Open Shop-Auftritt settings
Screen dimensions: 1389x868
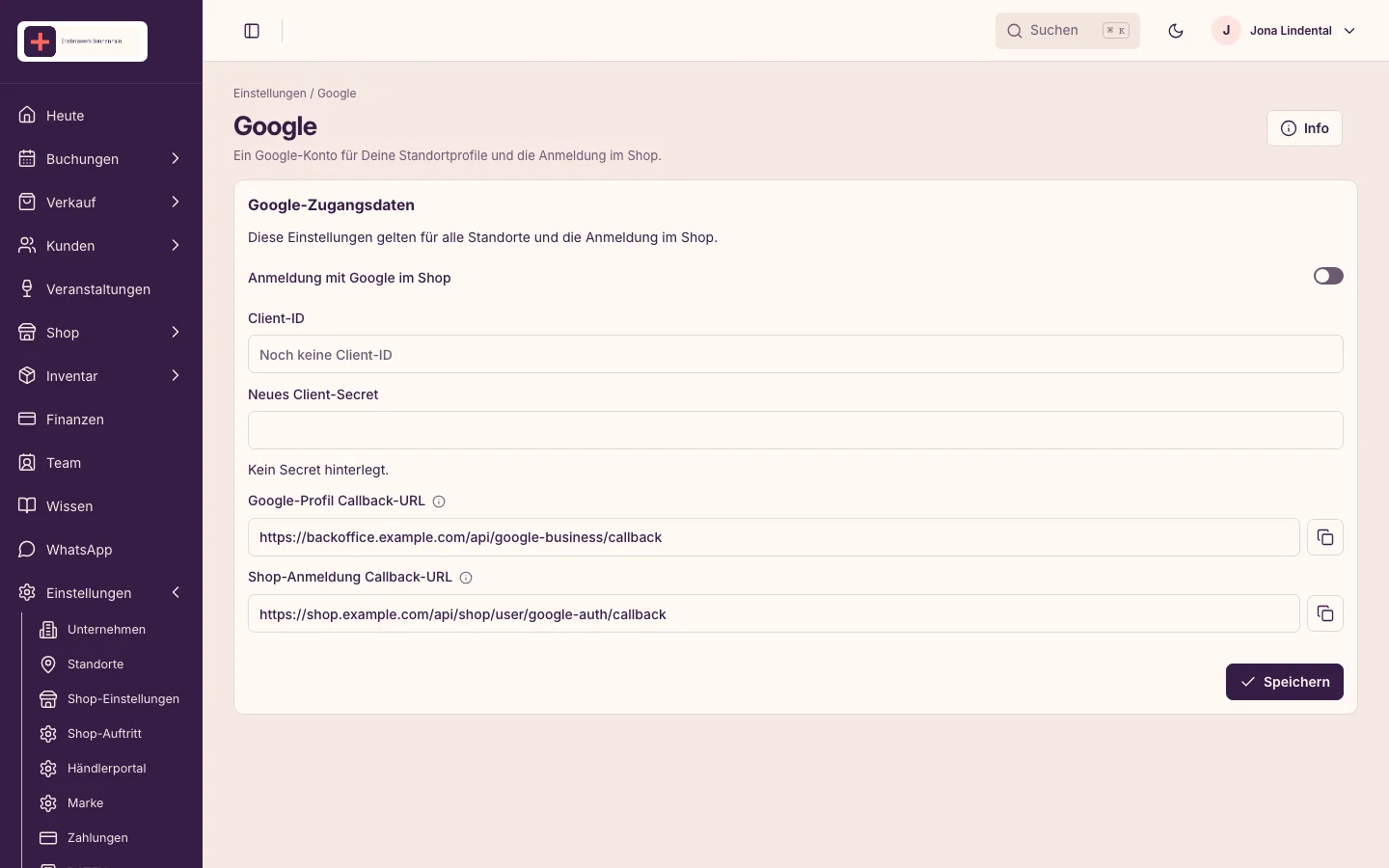coord(111,734)
